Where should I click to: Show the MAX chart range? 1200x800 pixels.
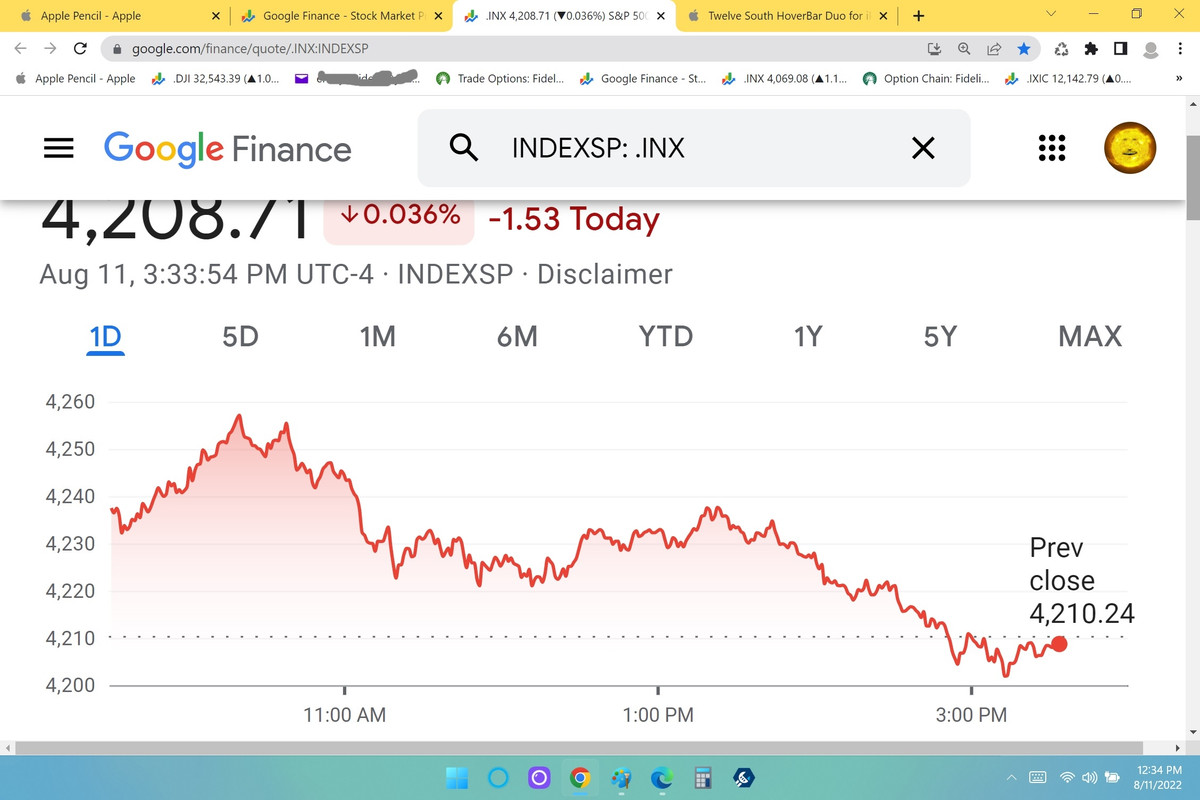pos(1090,337)
